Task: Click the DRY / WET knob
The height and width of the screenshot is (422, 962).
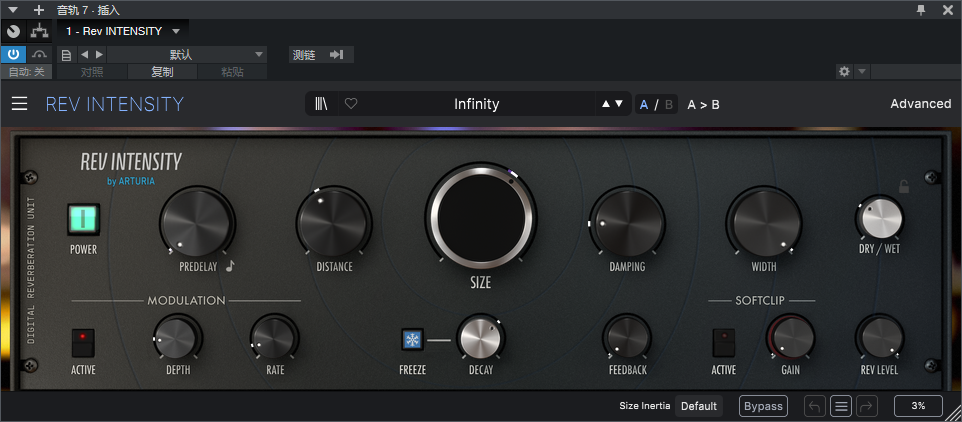Action: pyautogui.click(x=880, y=218)
